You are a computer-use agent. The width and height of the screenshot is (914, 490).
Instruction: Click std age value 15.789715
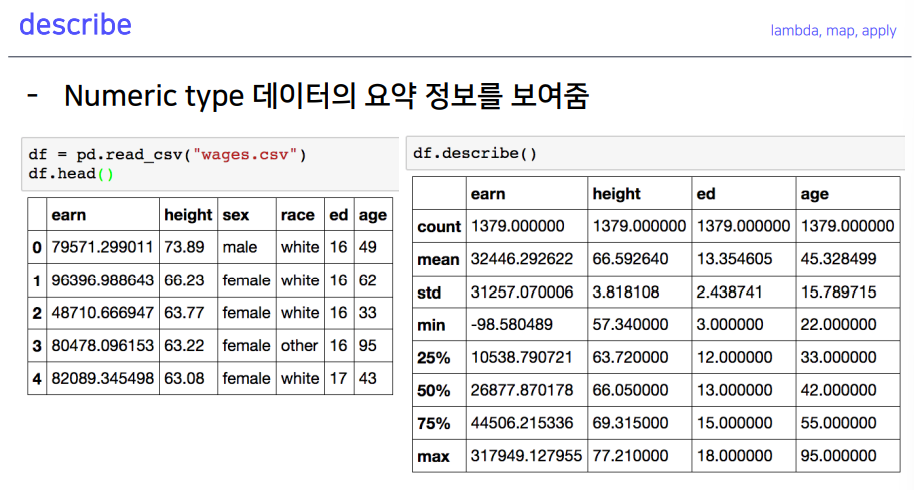click(838, 292)
